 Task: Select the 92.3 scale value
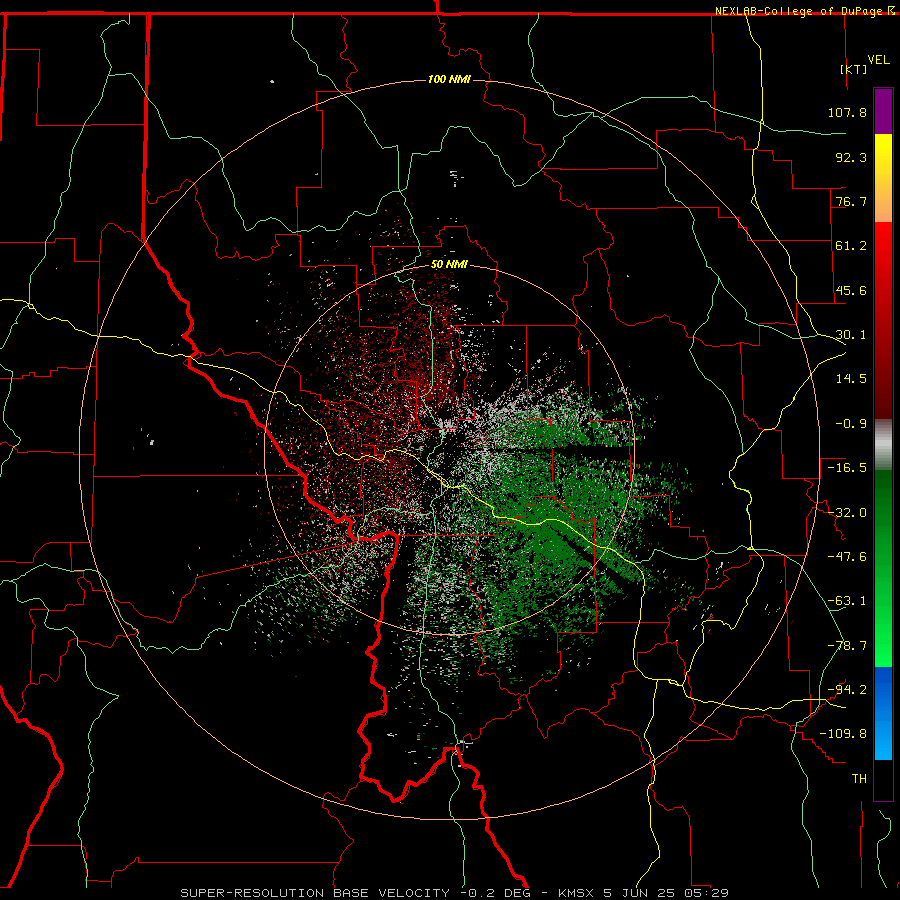tap(851, 157)
